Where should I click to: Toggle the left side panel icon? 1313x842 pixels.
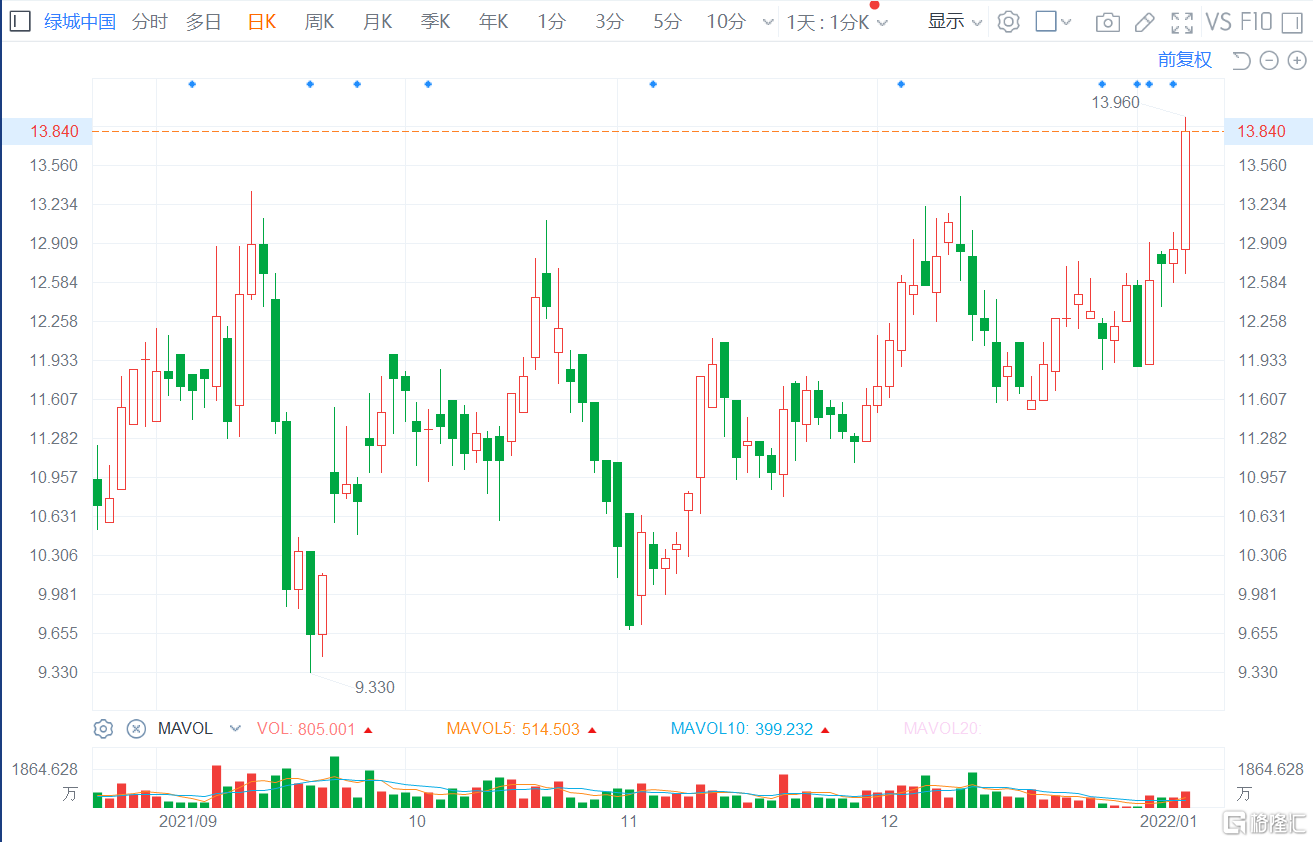(x=20, y=21)
